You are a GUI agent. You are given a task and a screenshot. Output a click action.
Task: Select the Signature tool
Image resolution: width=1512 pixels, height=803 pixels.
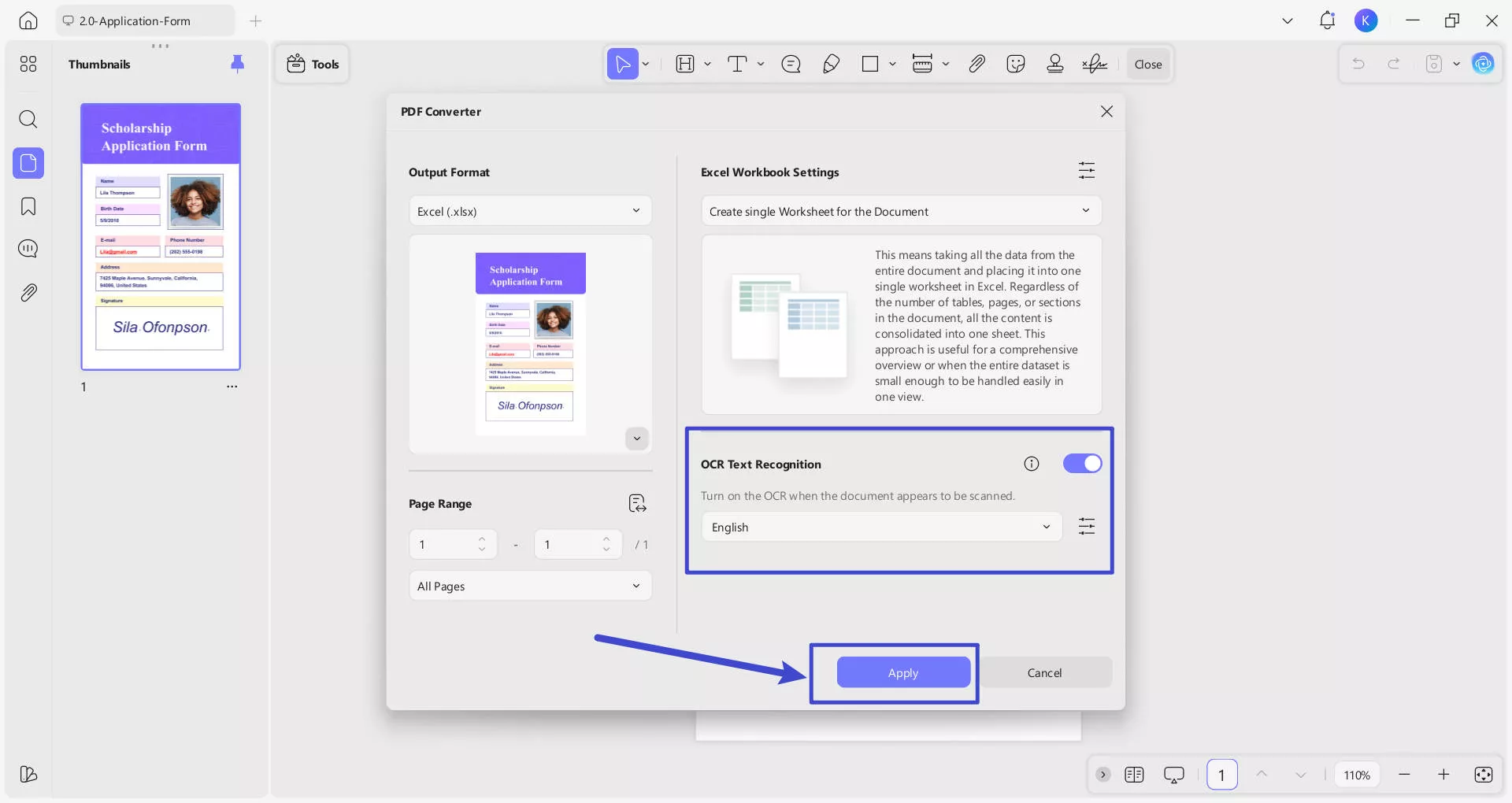click(1095, 64)
